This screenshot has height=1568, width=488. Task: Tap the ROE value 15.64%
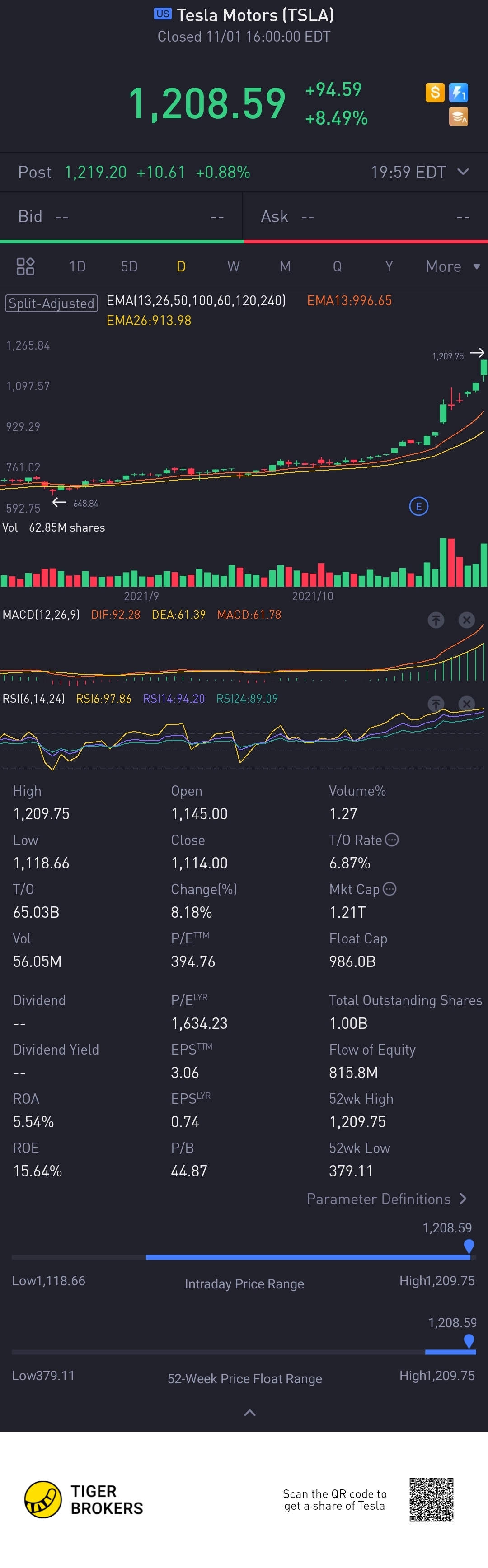point(37,1171)
